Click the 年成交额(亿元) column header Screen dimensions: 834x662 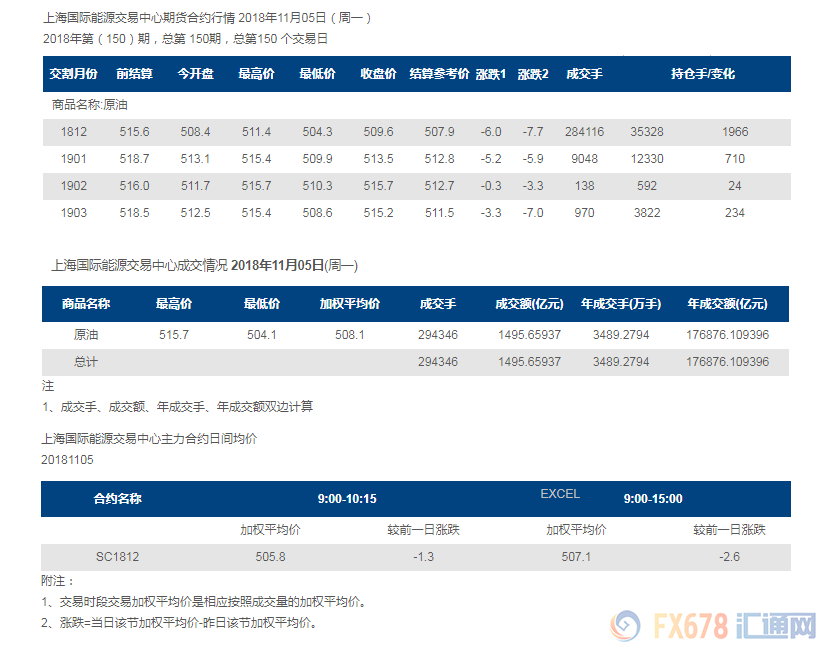click(x=727, y=304)
